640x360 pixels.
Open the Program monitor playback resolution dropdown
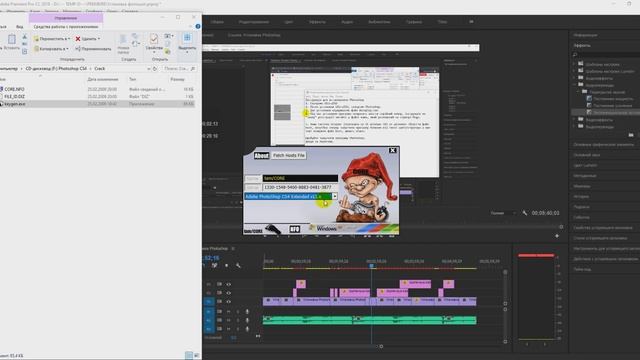(503, 213)
